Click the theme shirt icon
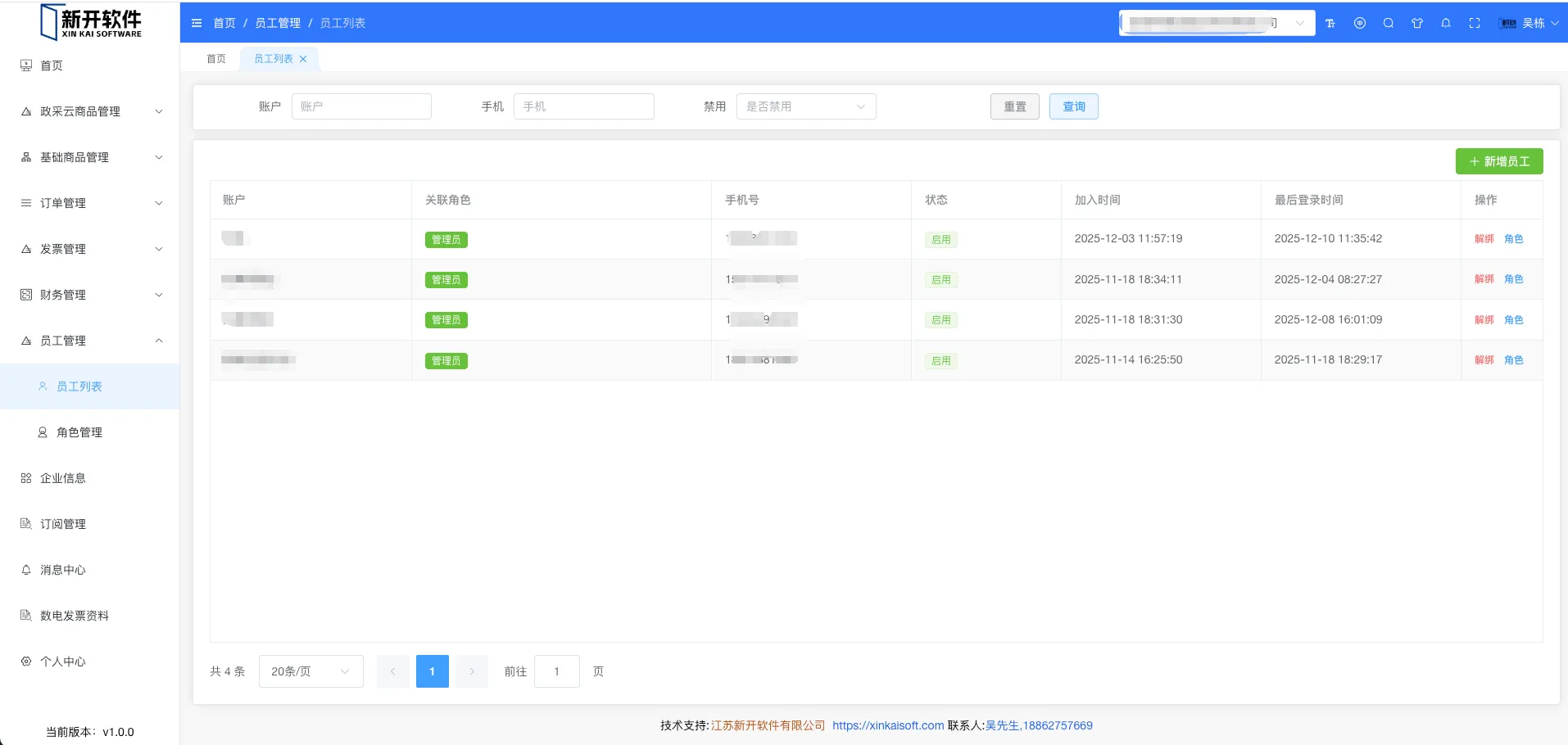The width and height of the screenshot is (1568, 745). click(1417, 23)
